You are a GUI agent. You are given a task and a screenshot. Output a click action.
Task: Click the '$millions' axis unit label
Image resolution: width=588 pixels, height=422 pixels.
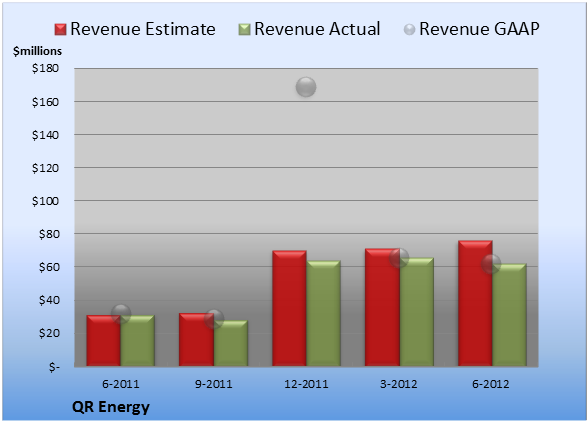[x=37, y=51]
